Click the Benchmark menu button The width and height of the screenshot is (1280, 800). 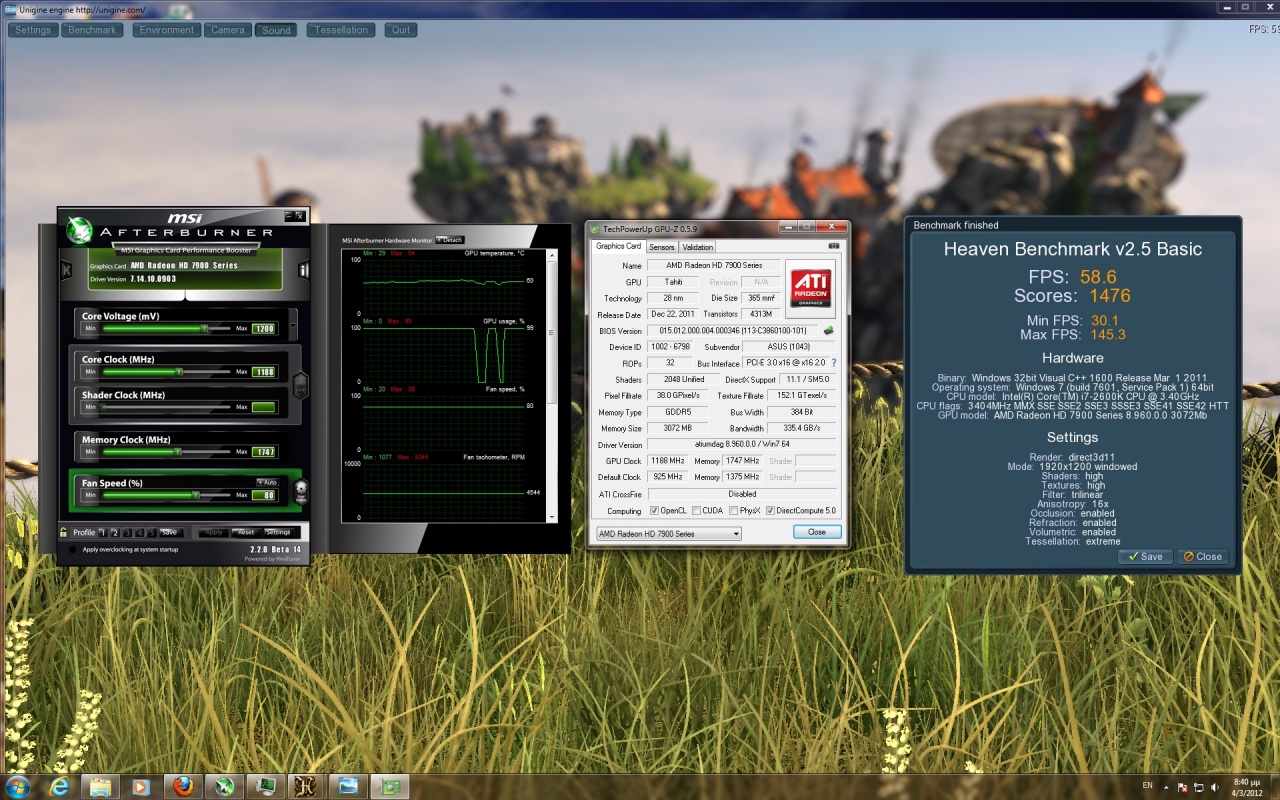point(93,30)
